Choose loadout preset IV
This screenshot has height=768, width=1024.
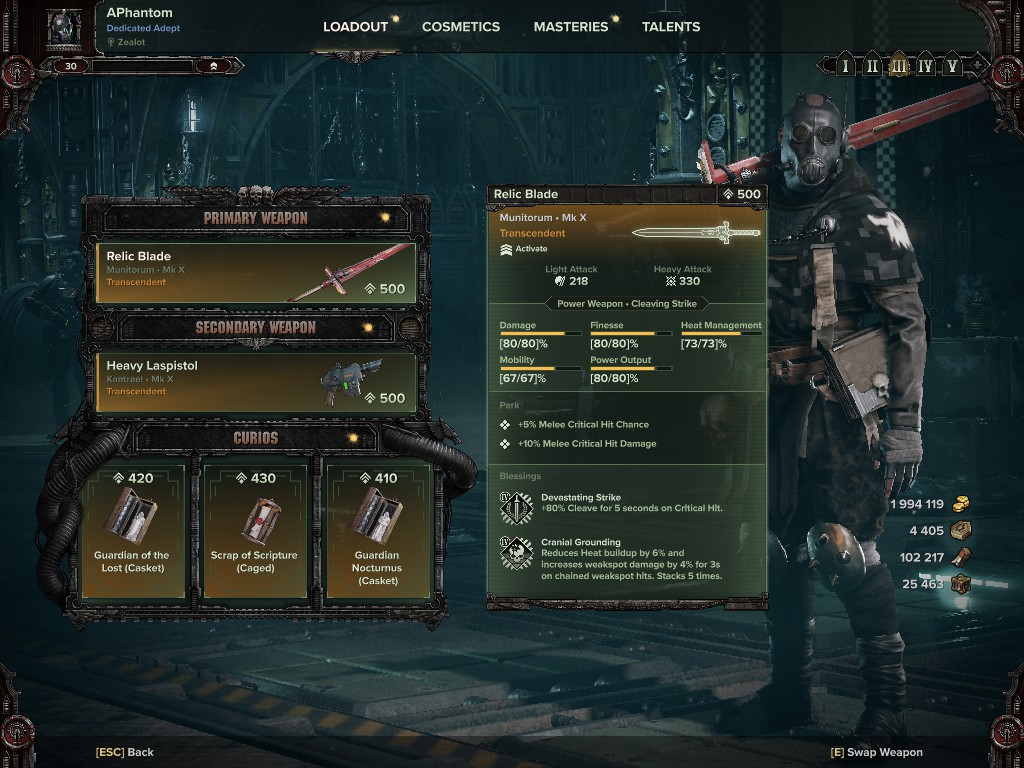coord(925,65)
